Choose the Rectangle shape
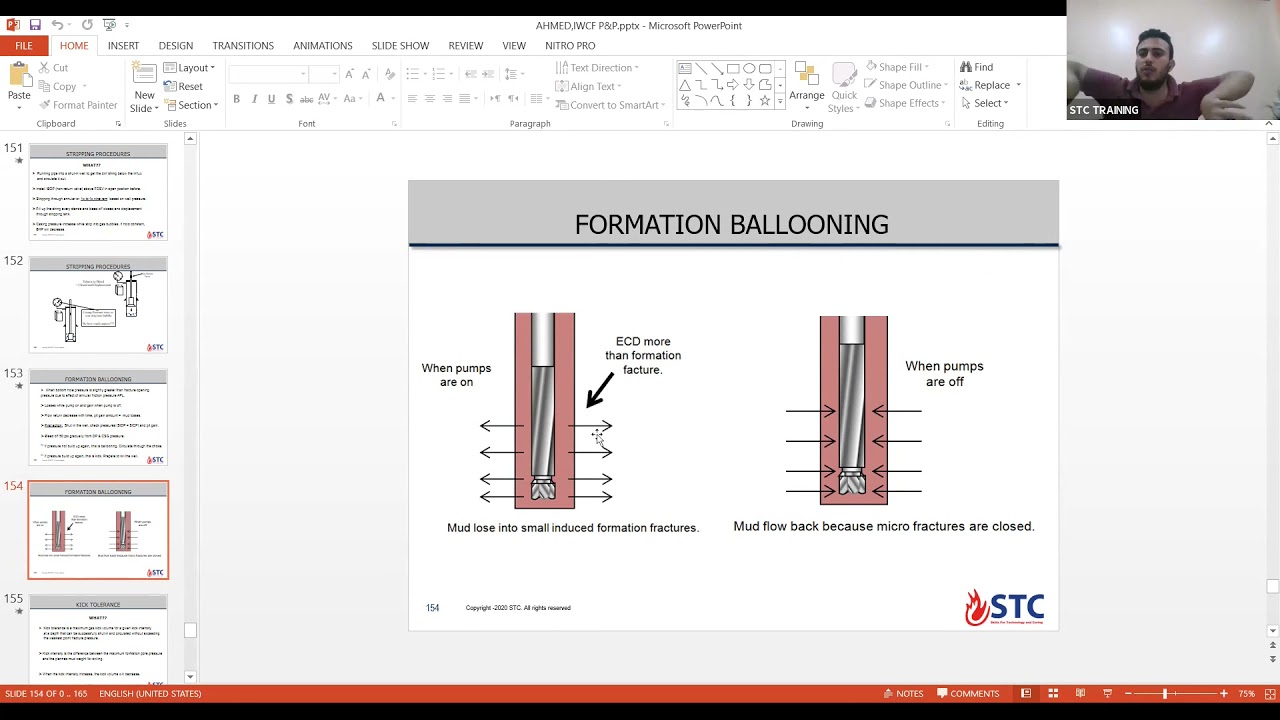This screenshot has width=1280, height=720. (733, 68)
